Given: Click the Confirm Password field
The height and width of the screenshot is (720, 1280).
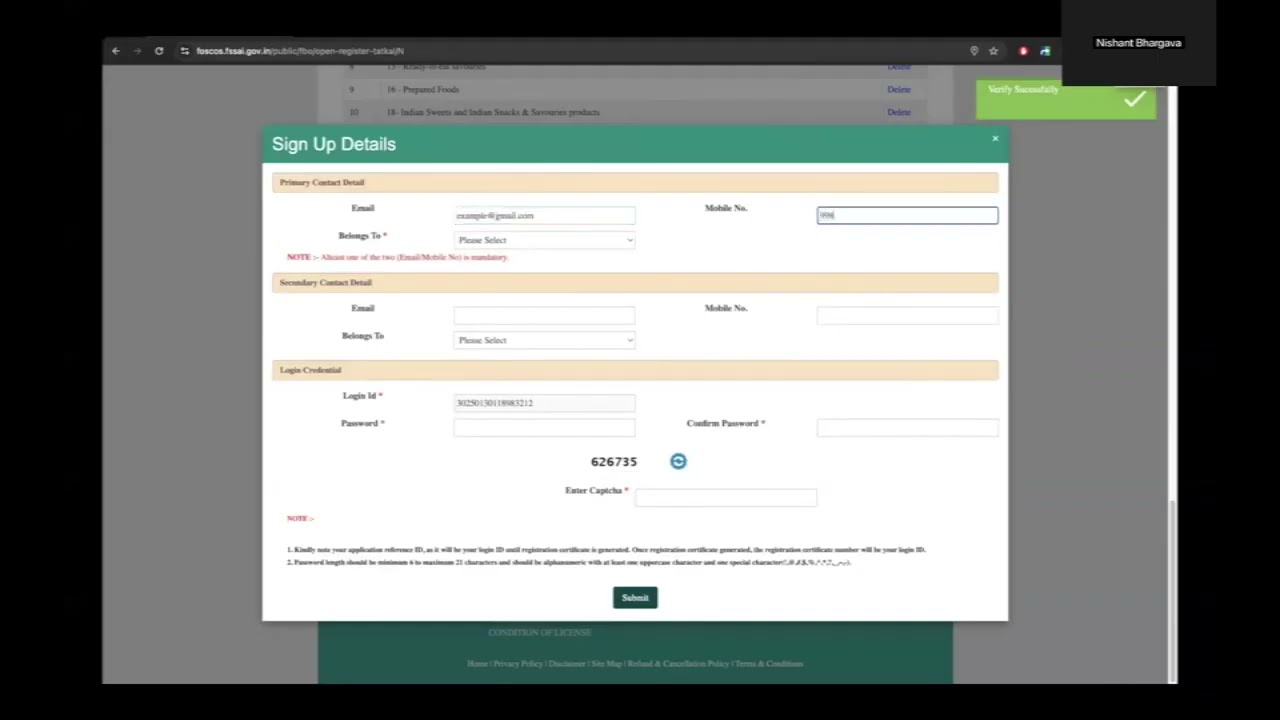Looking at the screenshot, I should click(907, 428).
